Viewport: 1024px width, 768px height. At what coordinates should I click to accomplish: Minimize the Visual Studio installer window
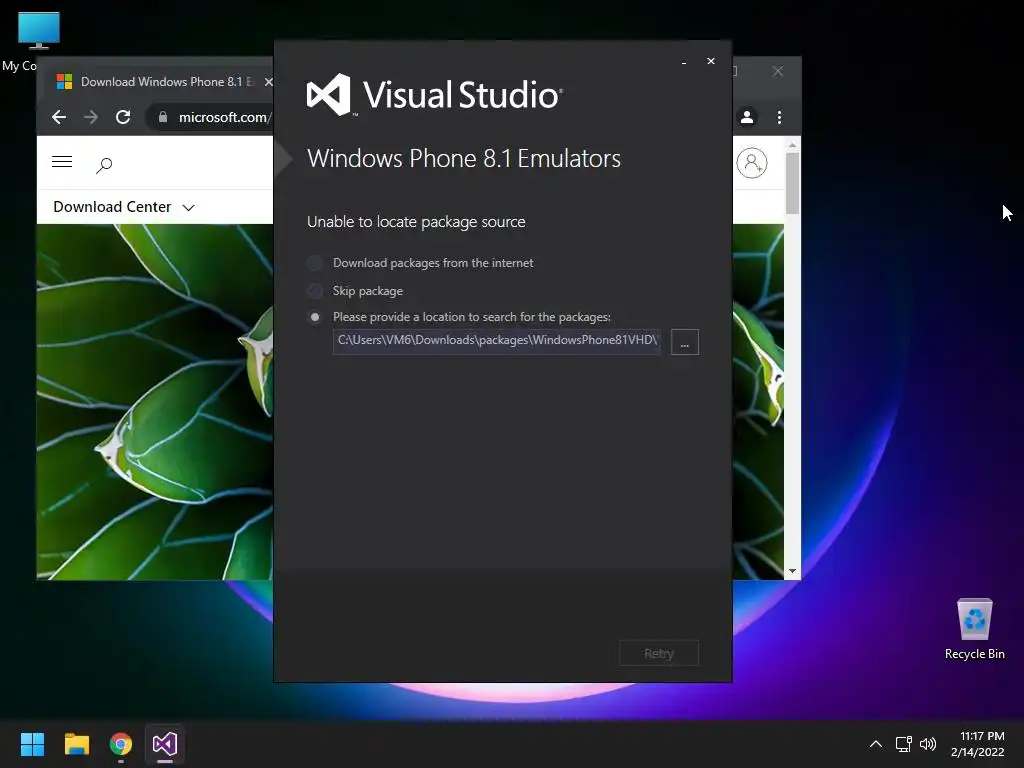pos(684,61)
